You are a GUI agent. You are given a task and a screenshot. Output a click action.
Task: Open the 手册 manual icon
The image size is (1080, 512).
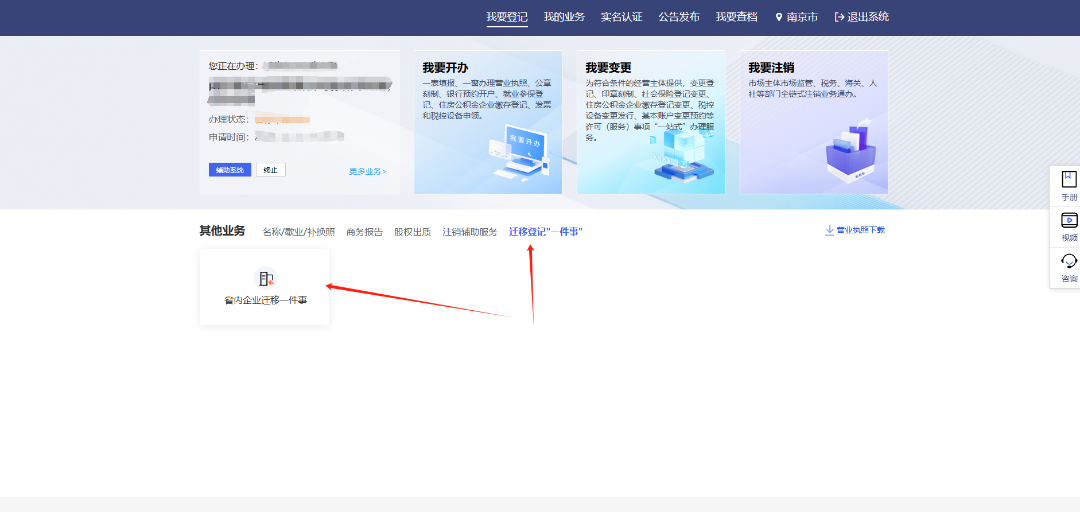pos(1068,179)
